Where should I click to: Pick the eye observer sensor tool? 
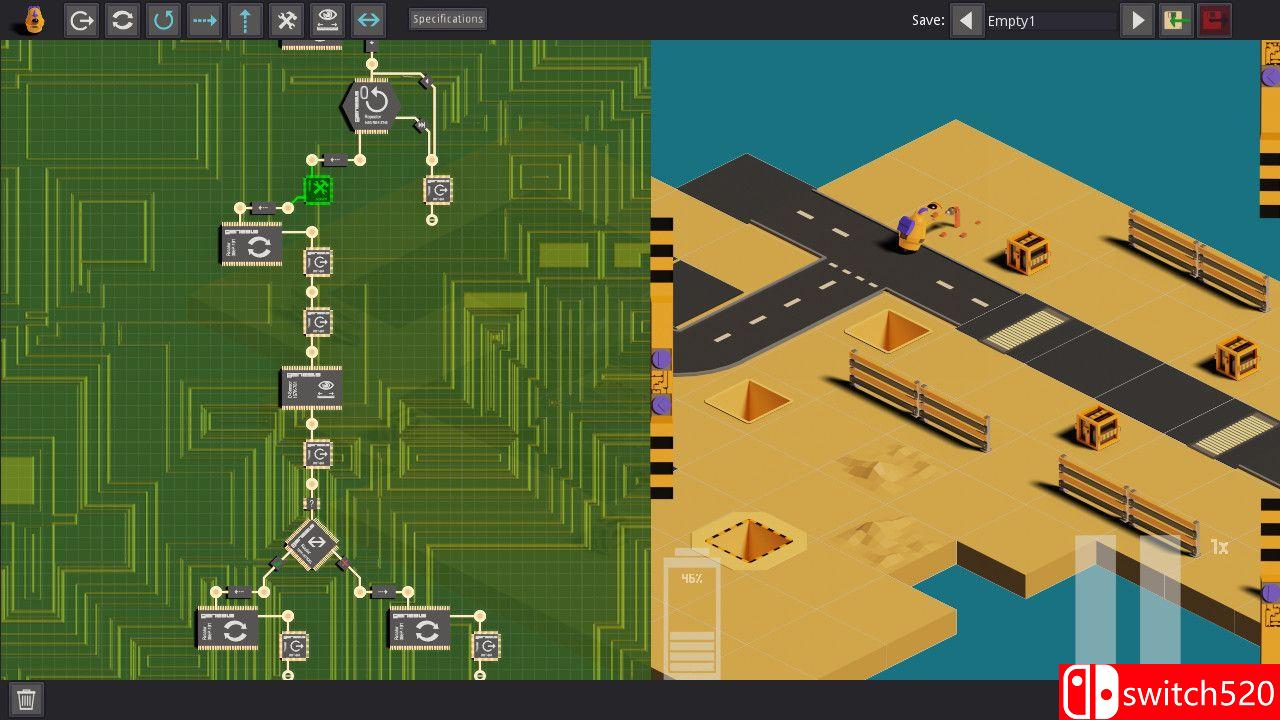(327, 19)
